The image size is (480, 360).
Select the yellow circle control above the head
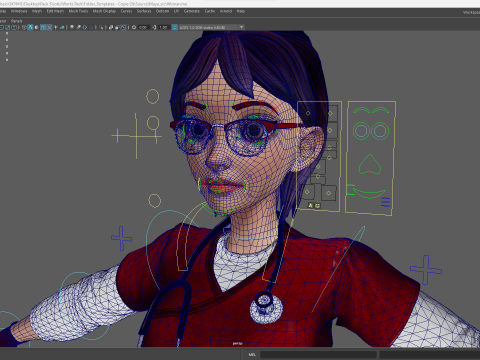tap(153, 96)
